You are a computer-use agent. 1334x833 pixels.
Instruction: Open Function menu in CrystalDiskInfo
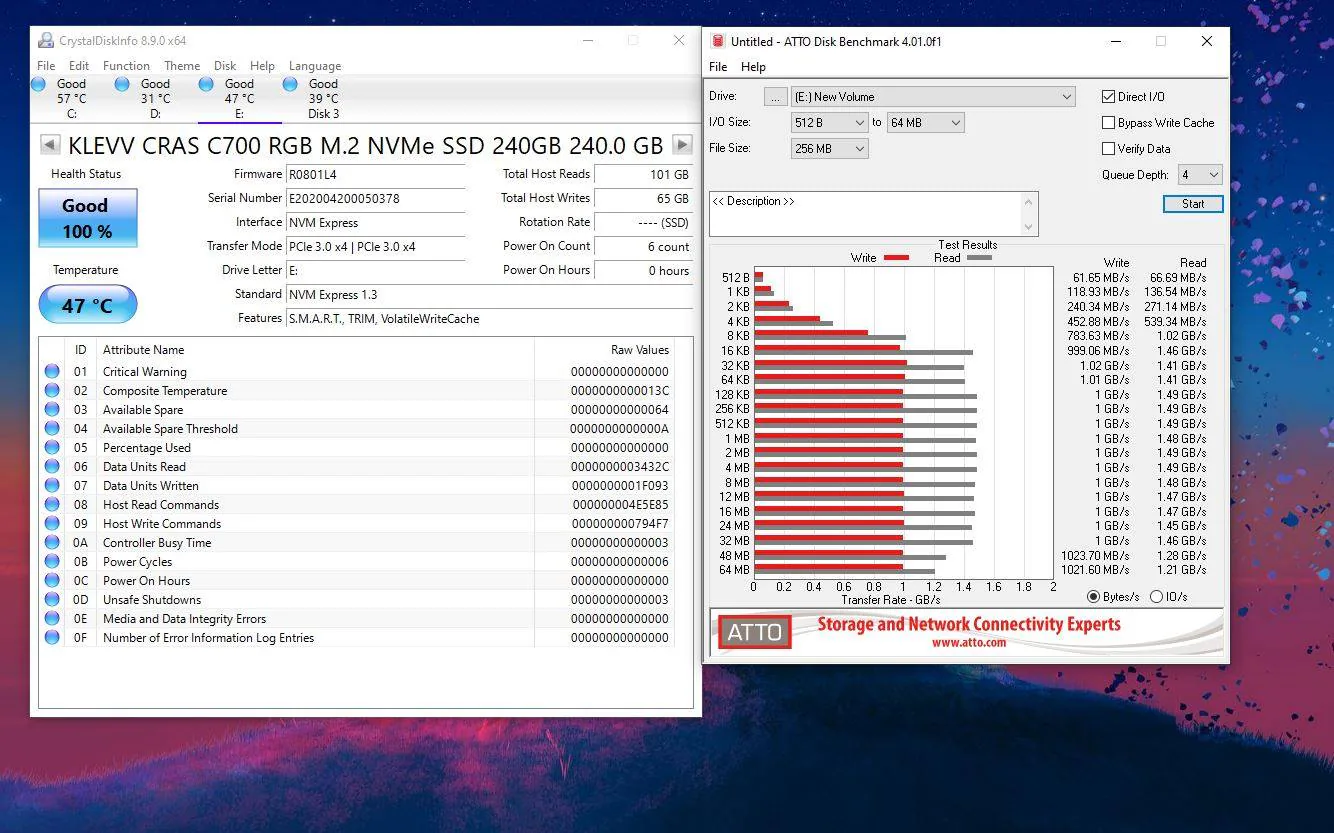126,66
